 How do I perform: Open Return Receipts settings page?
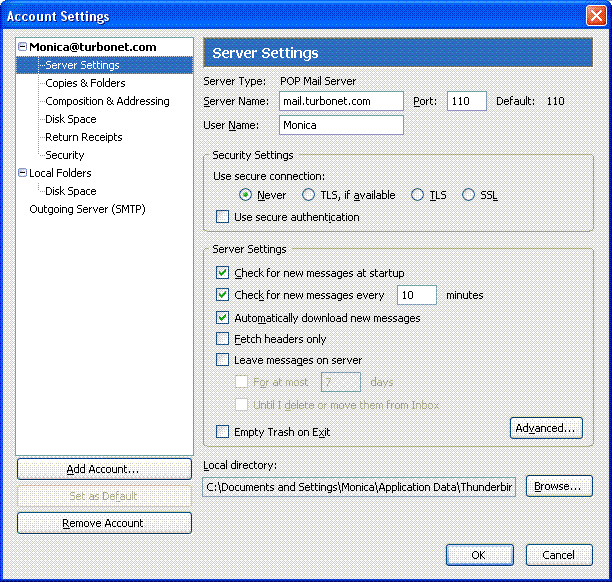pos(83,137)
